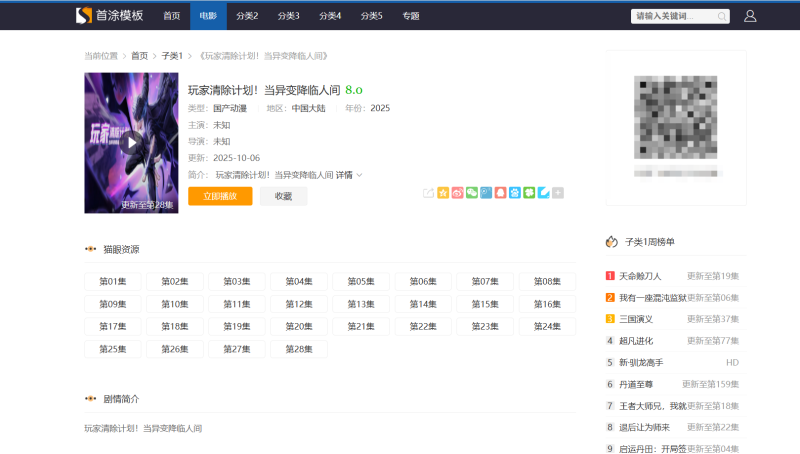The image size is (800, 454).
Task: Play episode 第05集
Action: tap(361, 282)
